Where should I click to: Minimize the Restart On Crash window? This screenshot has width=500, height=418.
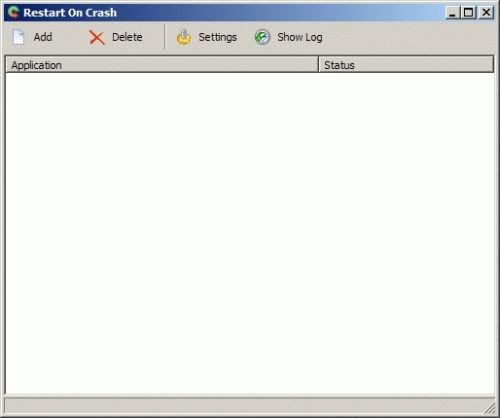[452, 13]
